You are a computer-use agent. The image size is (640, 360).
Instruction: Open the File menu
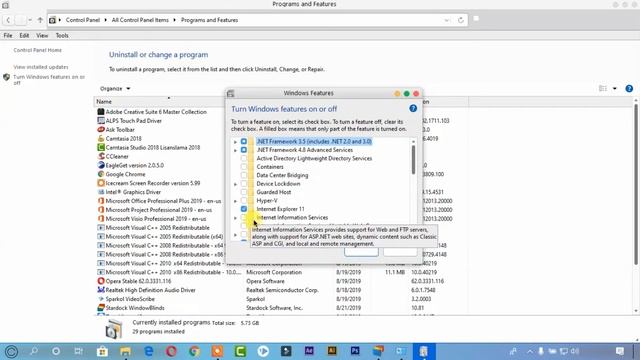point(8,36)
